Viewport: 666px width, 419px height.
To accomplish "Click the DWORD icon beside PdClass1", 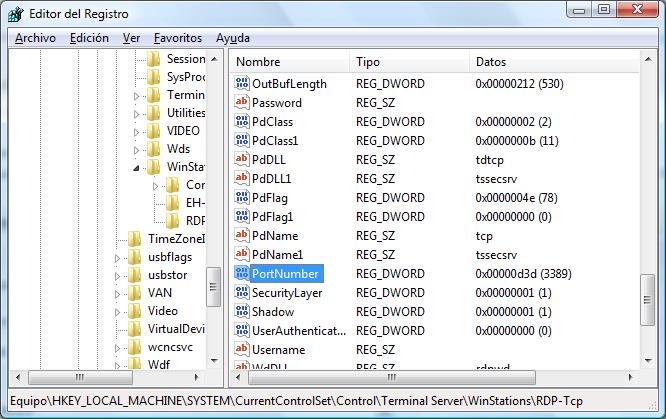I will (x=242, y=140).
